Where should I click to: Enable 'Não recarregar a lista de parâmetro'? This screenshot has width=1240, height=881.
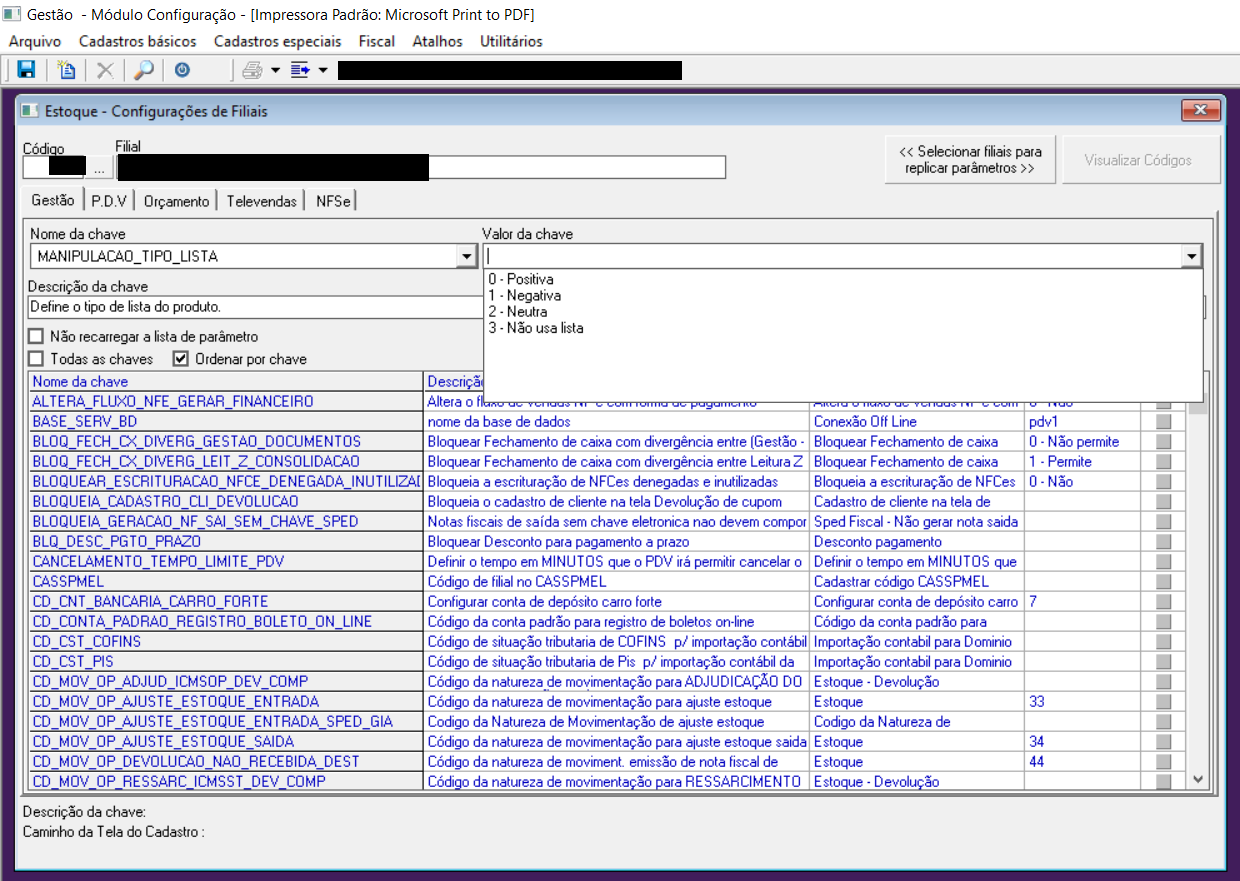pyautogui.click(x=36, y=337)
